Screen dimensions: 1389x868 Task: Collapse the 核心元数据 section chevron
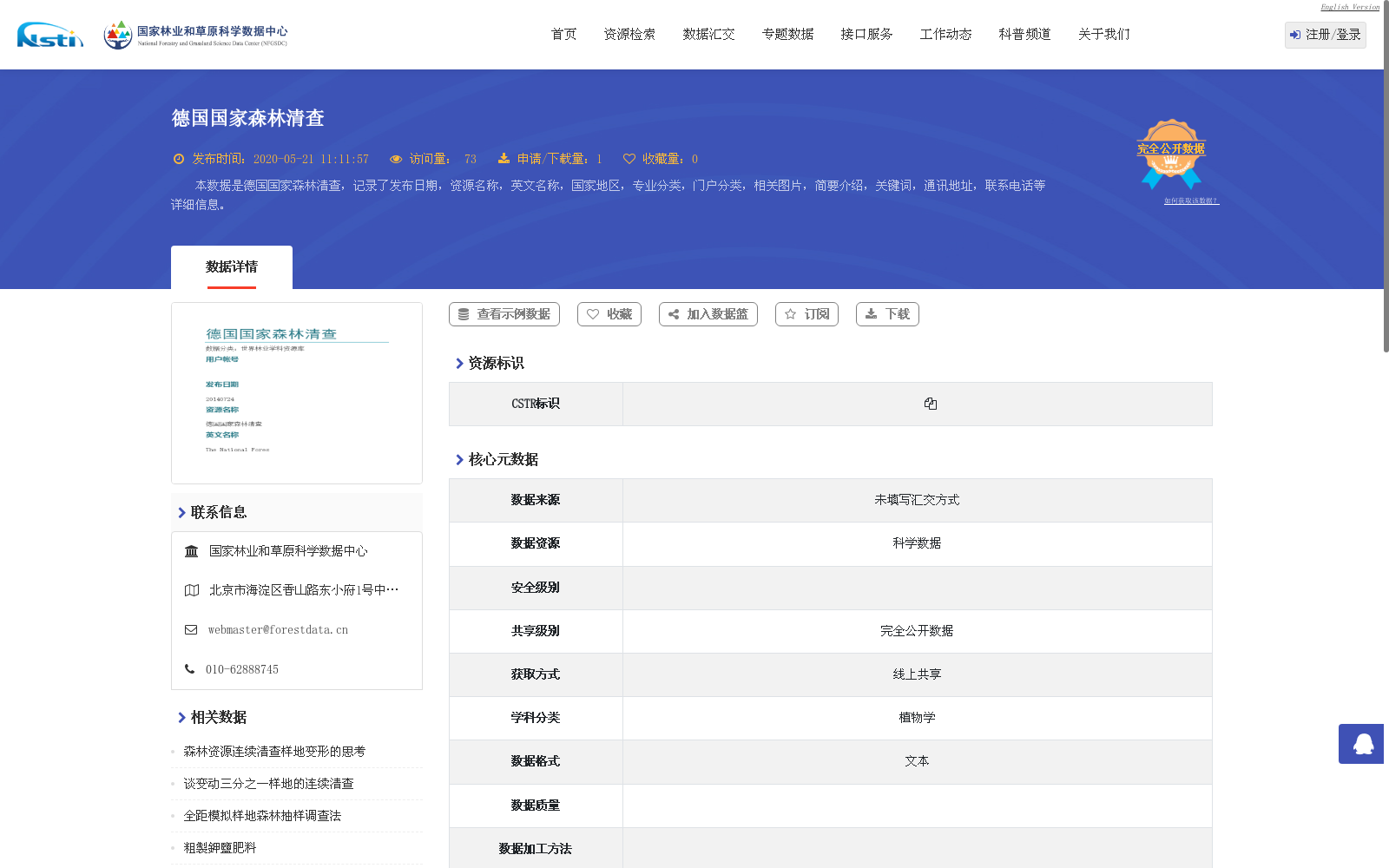coord(459,460)
